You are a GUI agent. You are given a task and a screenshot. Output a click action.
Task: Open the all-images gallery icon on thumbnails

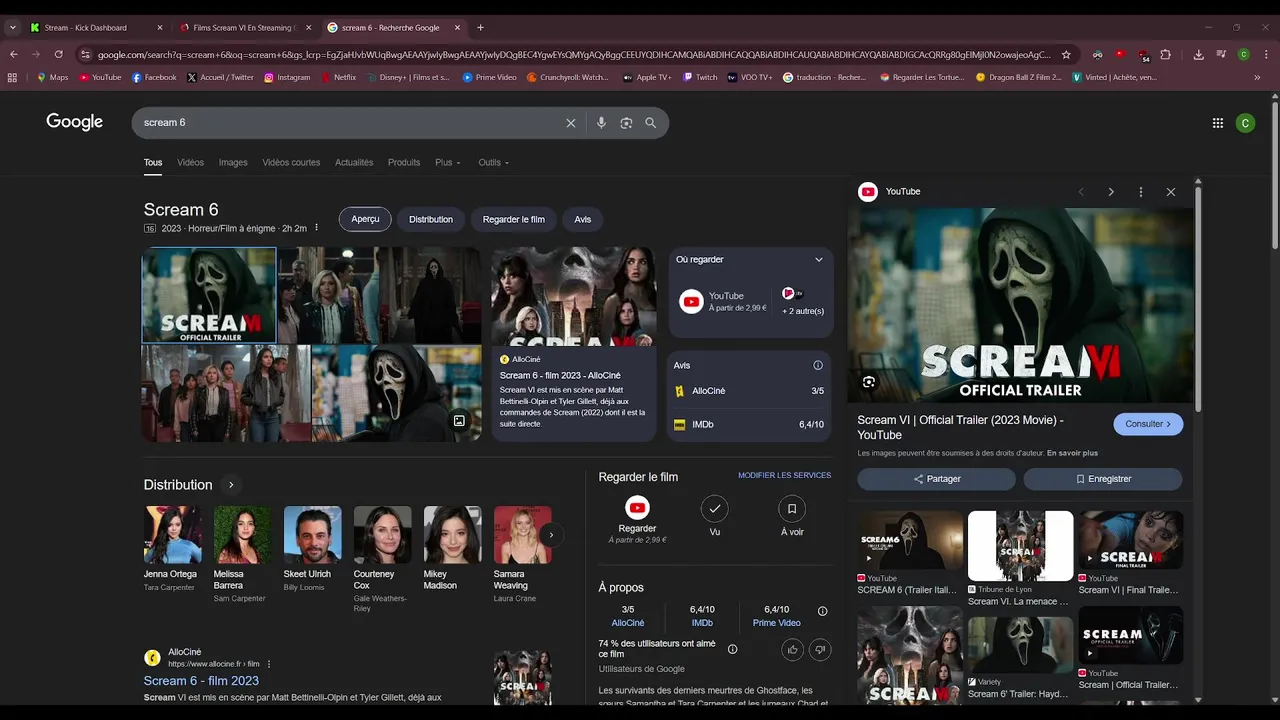tap(459, 421)
